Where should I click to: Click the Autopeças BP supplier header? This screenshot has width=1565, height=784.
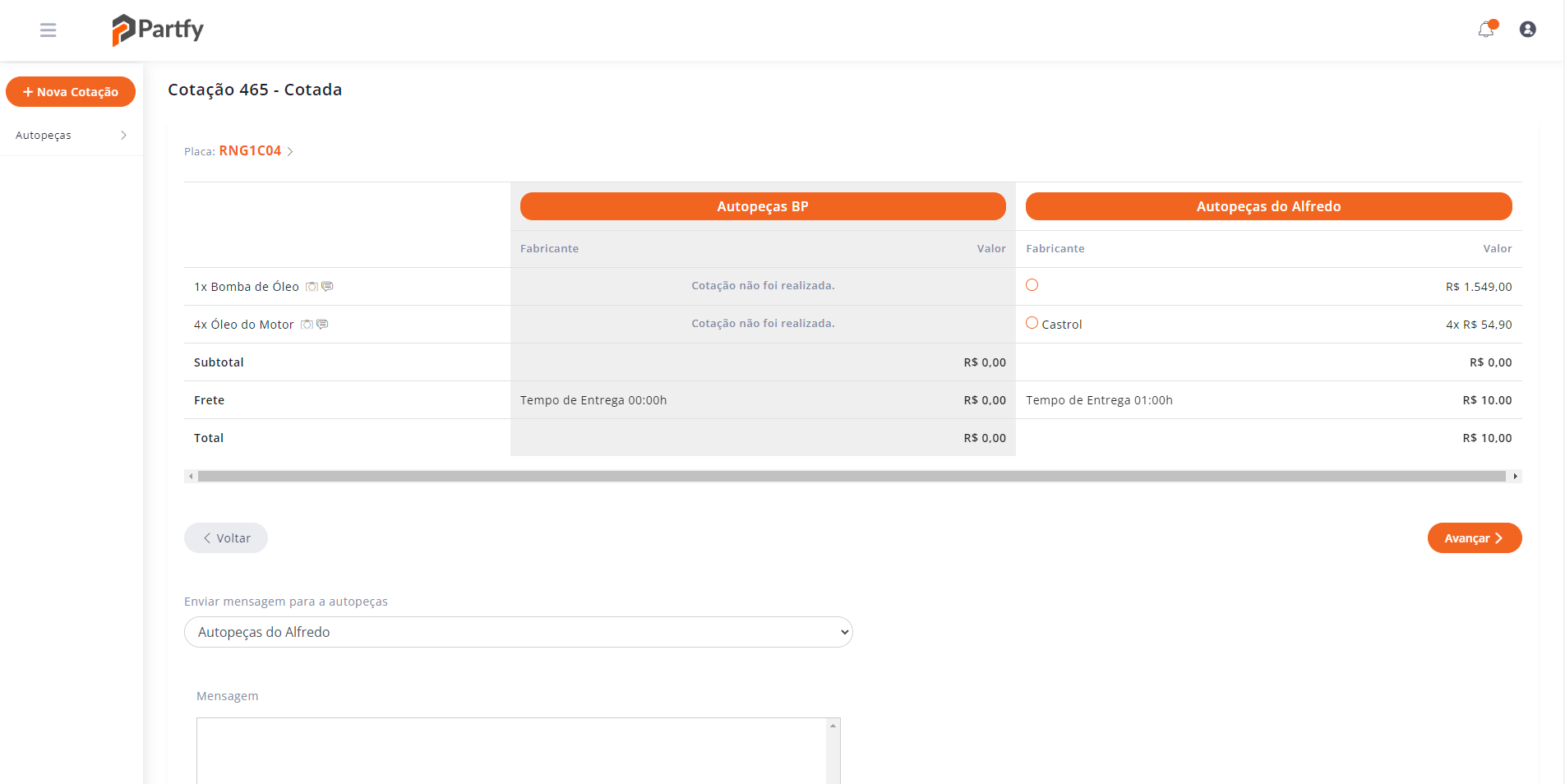[x=762, y=206]
